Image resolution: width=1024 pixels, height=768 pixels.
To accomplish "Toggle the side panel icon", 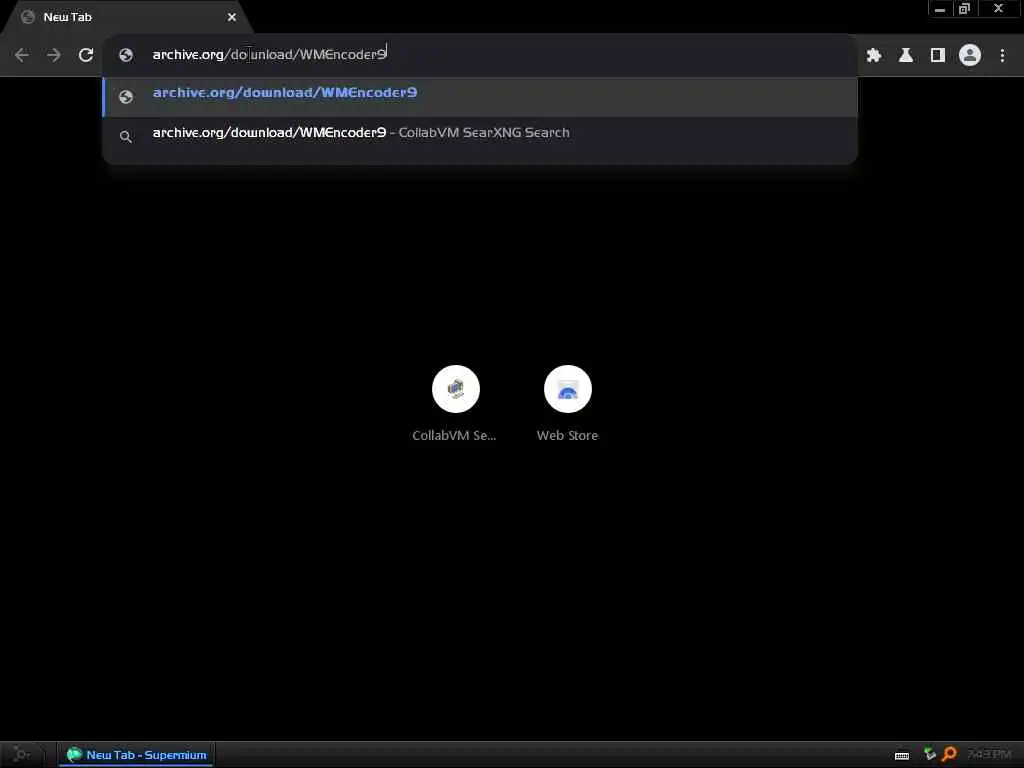I will 938,56.
